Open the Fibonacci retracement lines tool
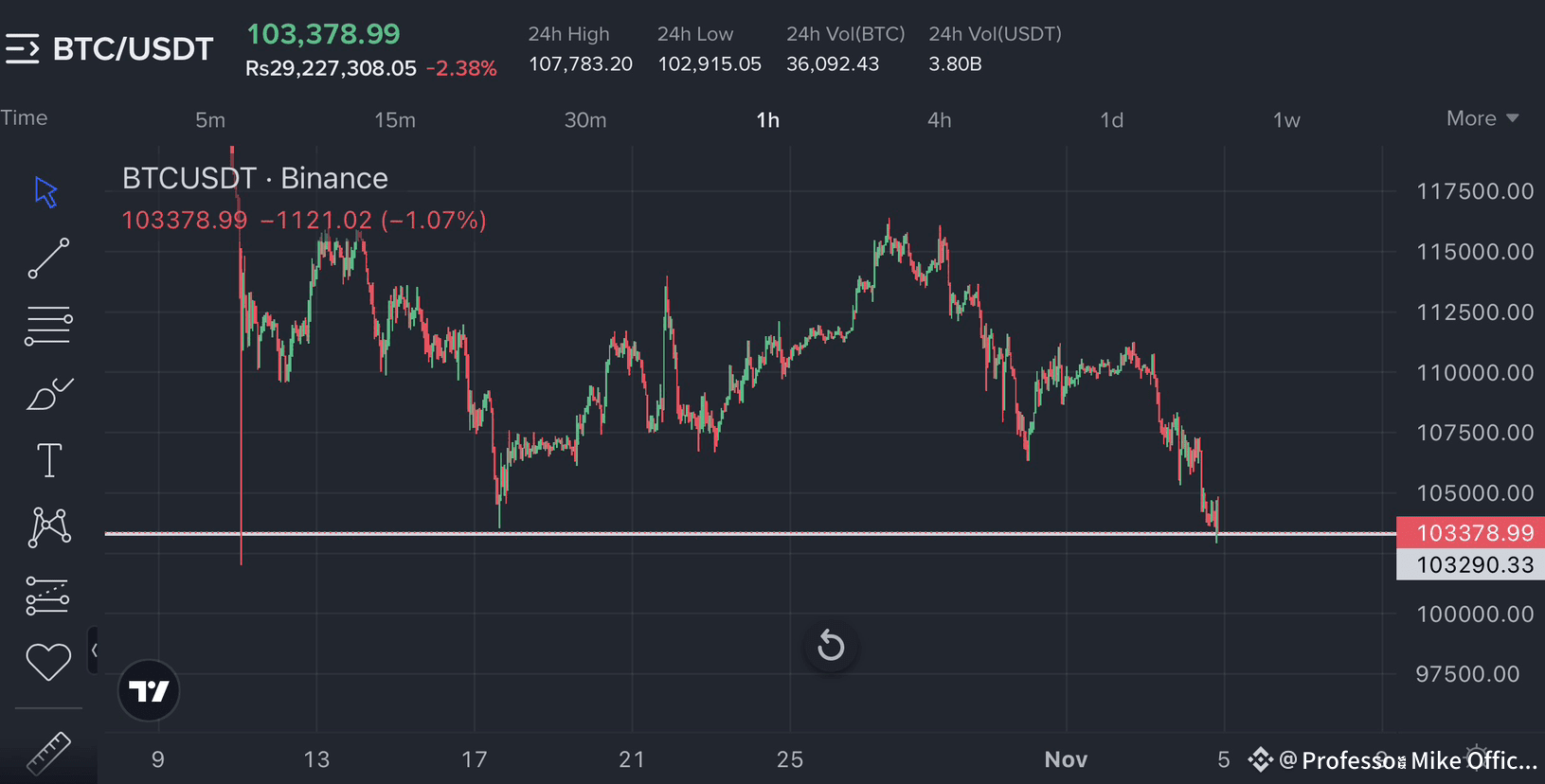The height and width of the screenshot is (784, 1545). [x=48, y=326]
